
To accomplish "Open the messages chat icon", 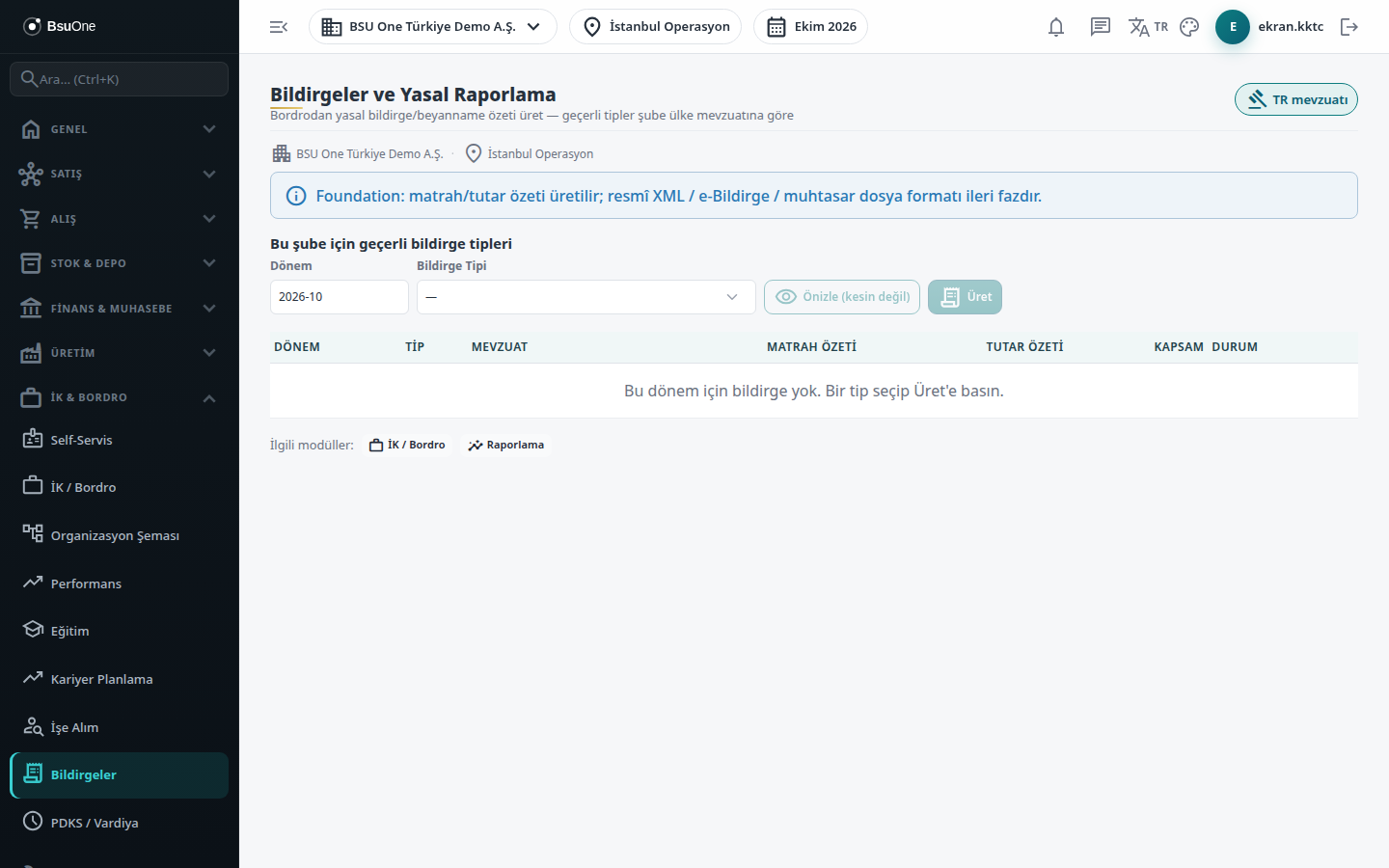I will point(1101,27).
